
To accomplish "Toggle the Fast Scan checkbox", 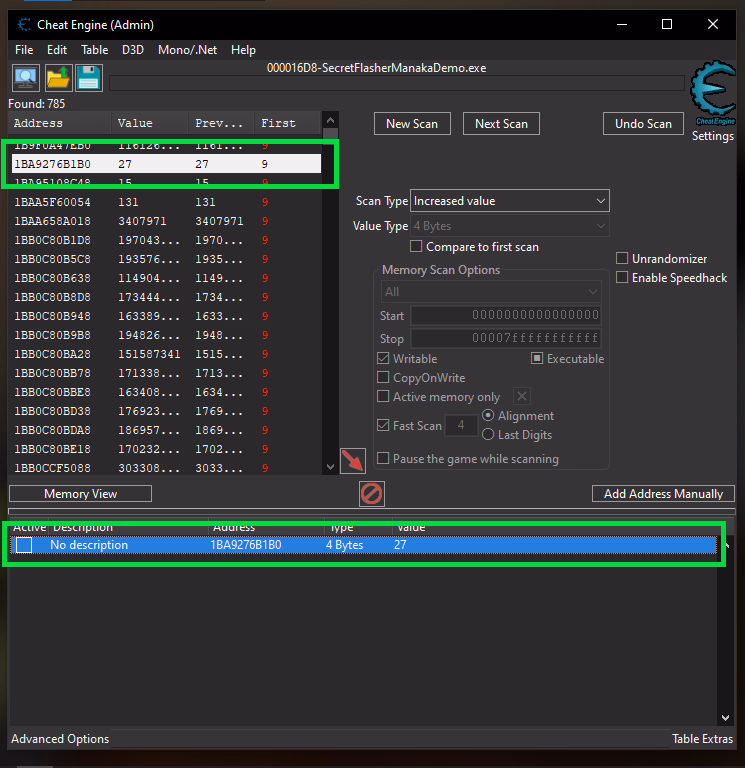I will 383,425.
